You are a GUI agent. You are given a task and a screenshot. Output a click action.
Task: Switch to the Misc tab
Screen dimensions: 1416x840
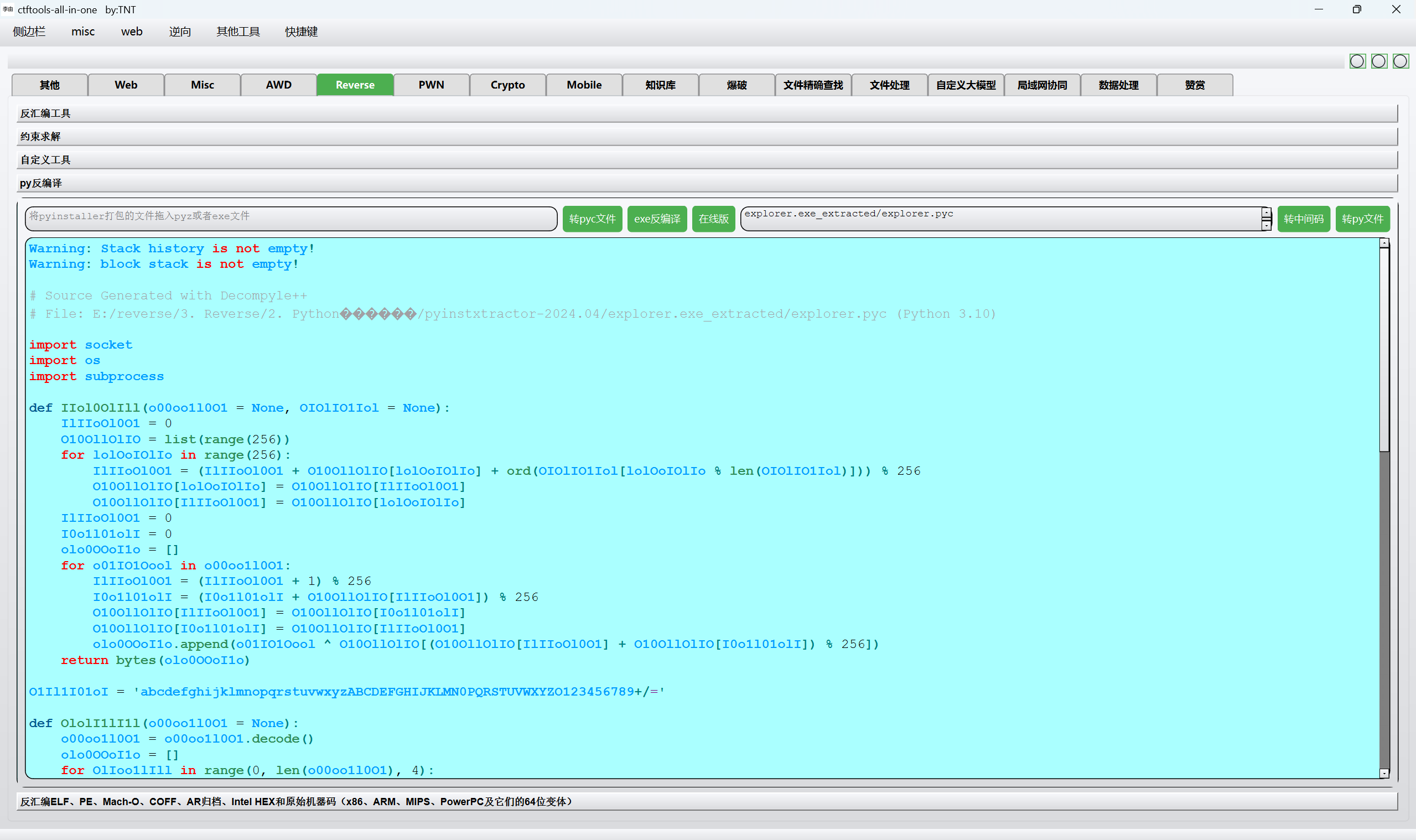click(202, 85)
